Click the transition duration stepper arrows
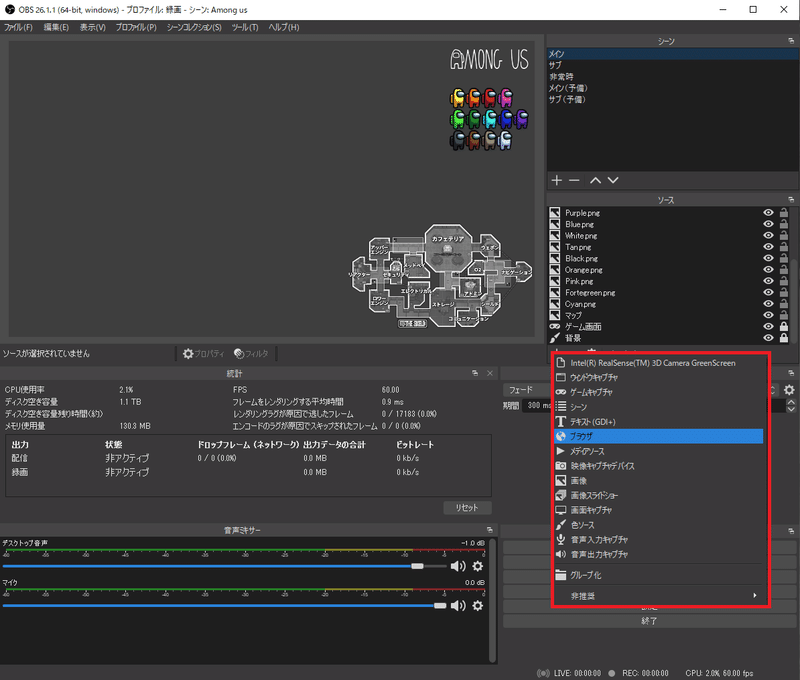Image resolution: width=800 pixels, height=680 pixels. pyautogui.click(x=791, y=406)
